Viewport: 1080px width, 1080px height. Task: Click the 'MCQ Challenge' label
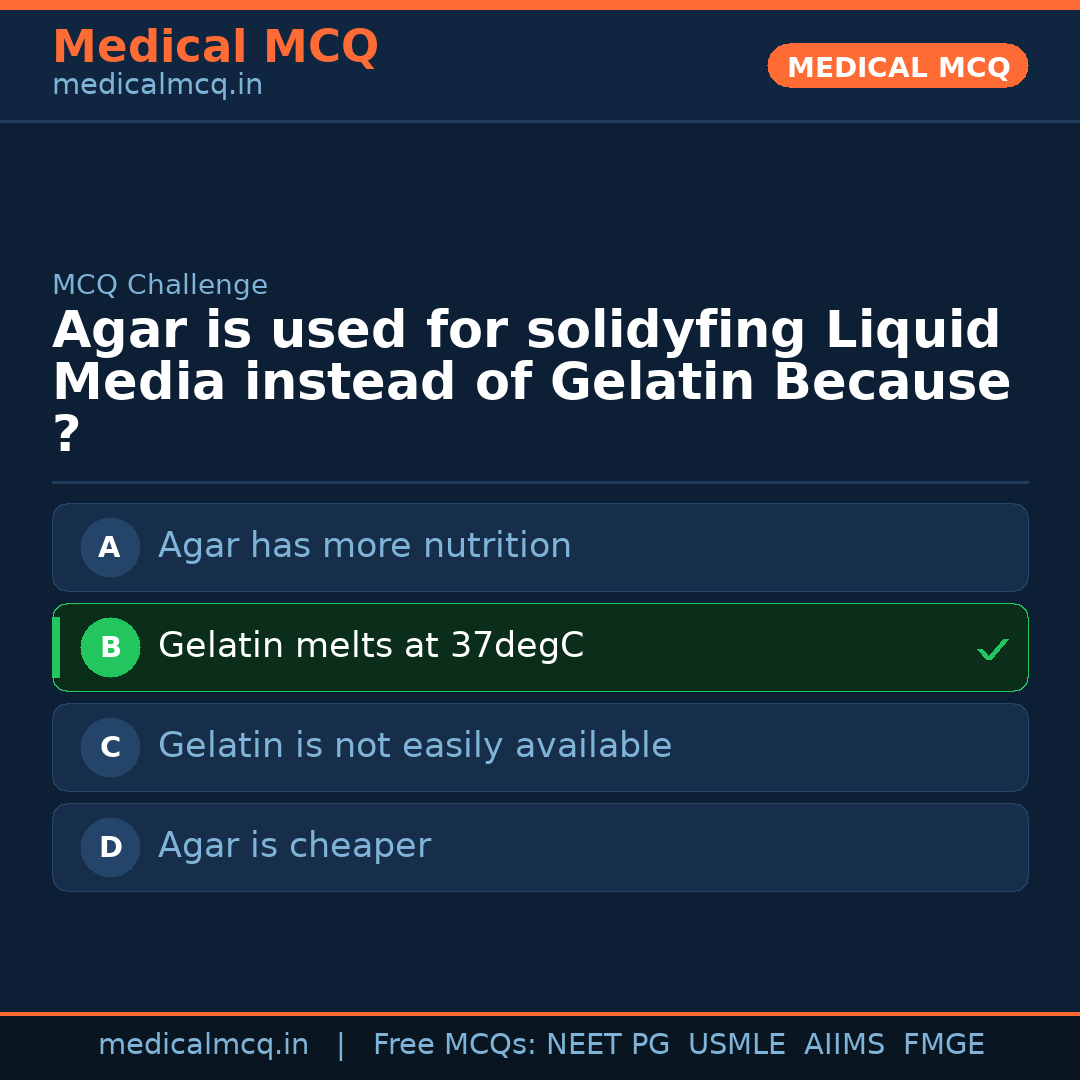pos(160,285)
